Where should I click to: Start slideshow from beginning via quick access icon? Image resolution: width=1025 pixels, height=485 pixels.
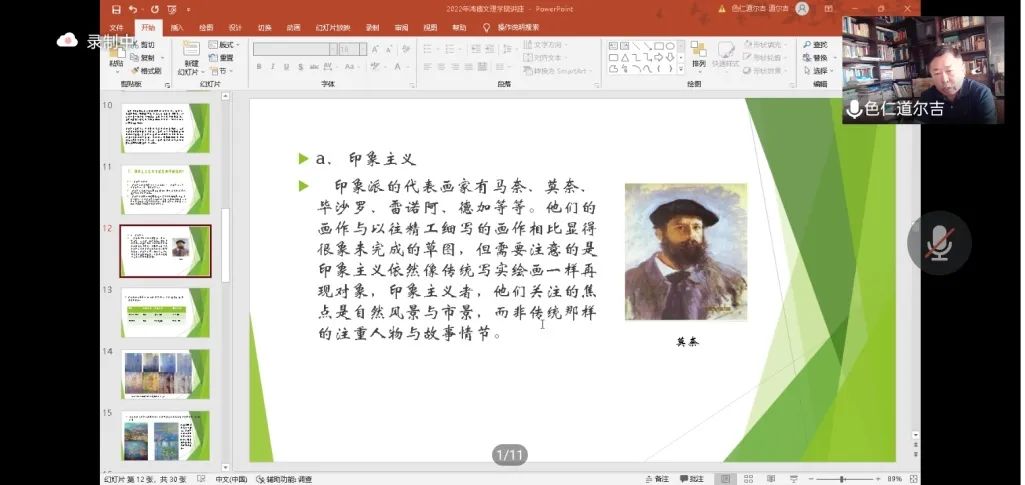[x=171, y=9]
